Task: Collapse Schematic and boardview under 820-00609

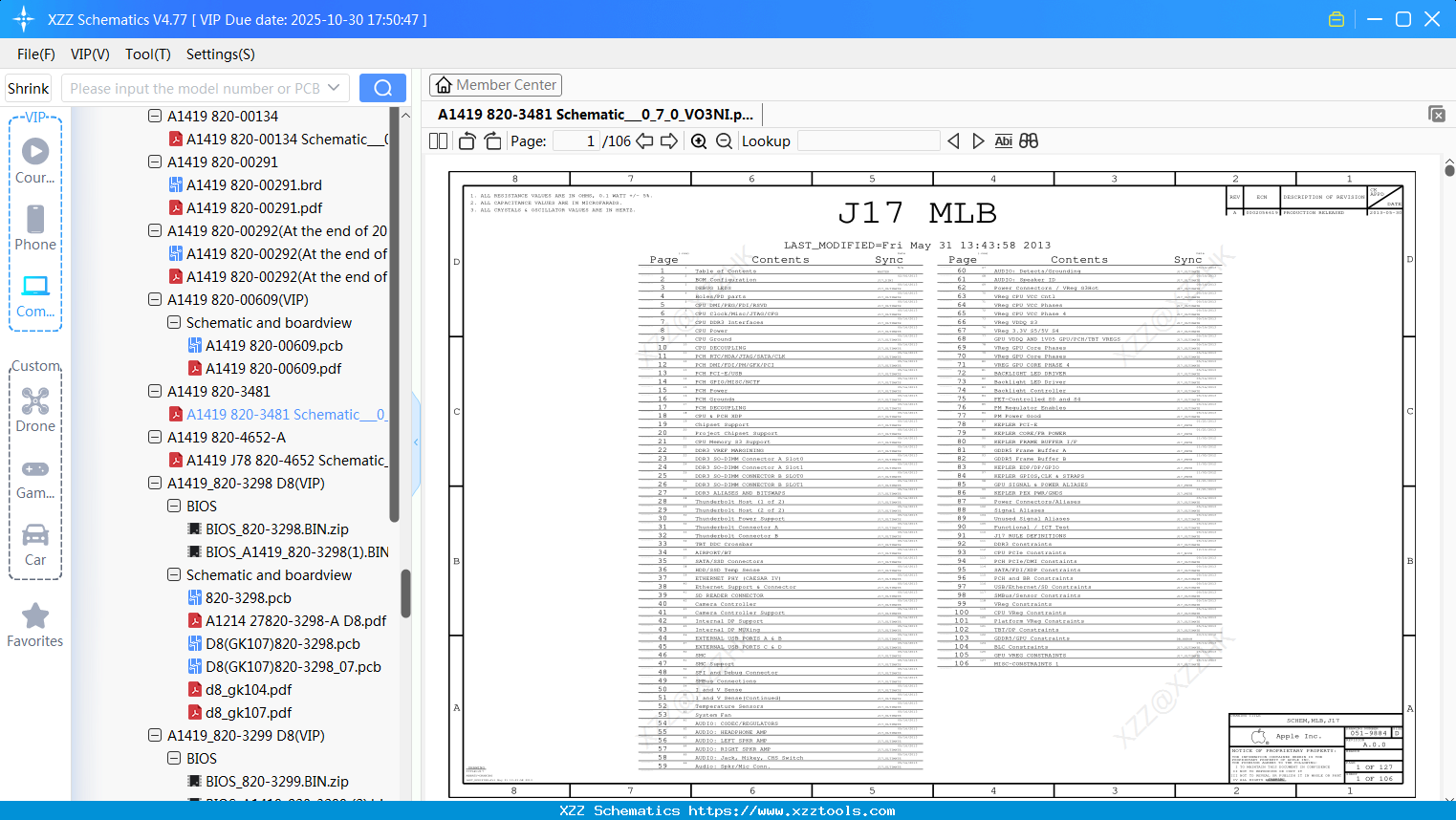Action: click(x=174, y=322)
